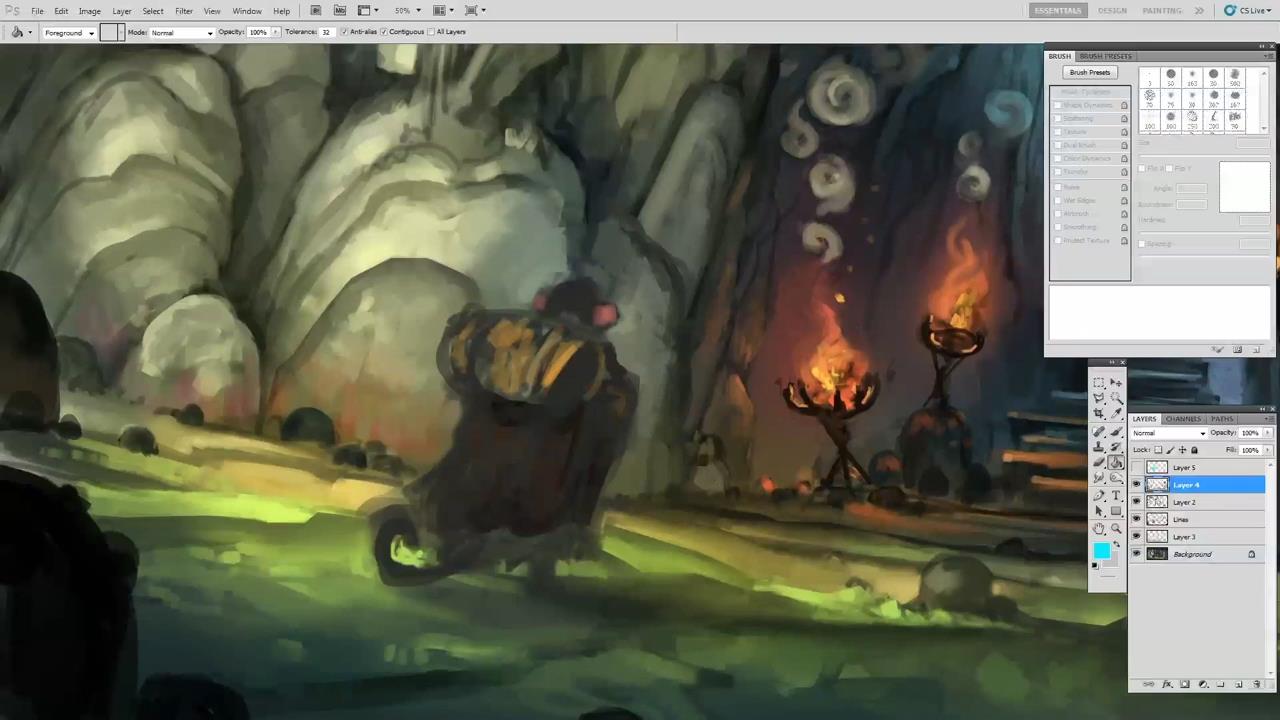Viewport: 1280px width, 720px height.
Task: Switch to the Painting workspace
Action: [x=1162, y=10]
